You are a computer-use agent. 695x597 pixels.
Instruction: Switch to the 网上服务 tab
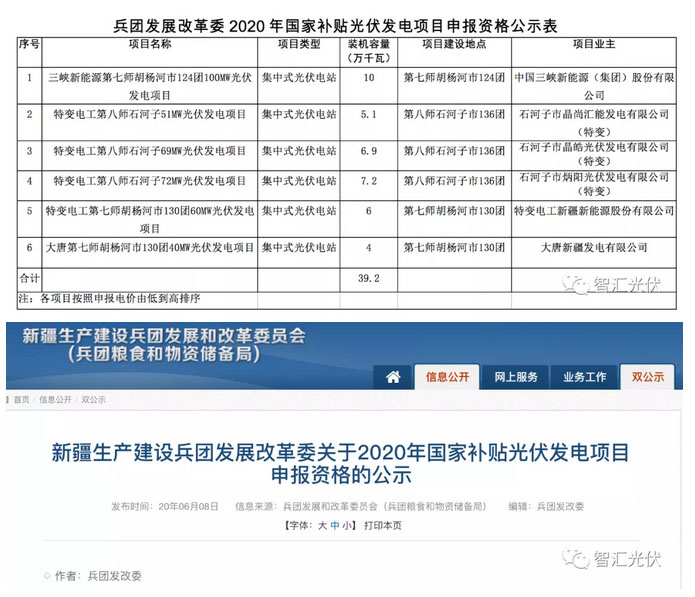tap(516, 377)
